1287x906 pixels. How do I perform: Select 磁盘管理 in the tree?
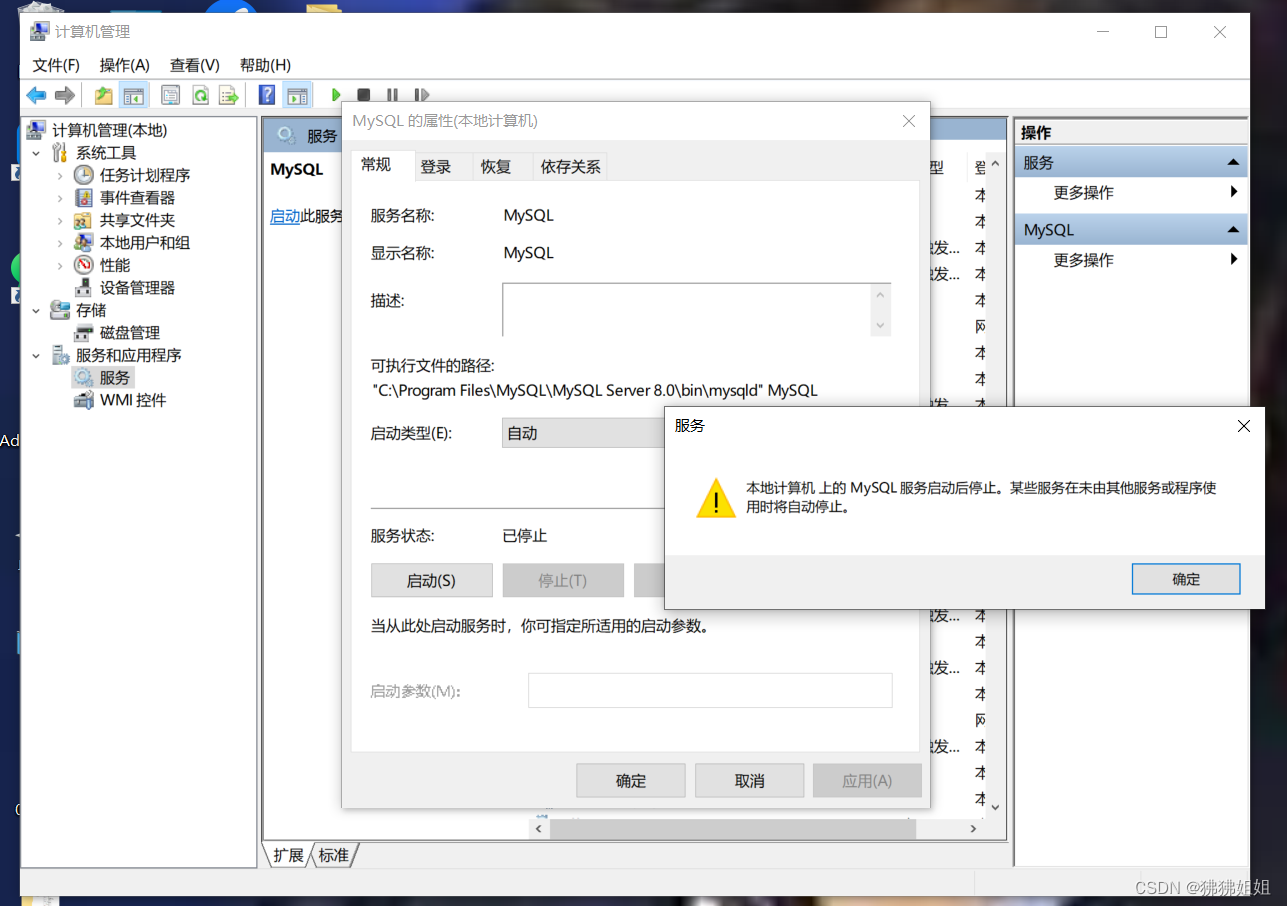[130, 333]
